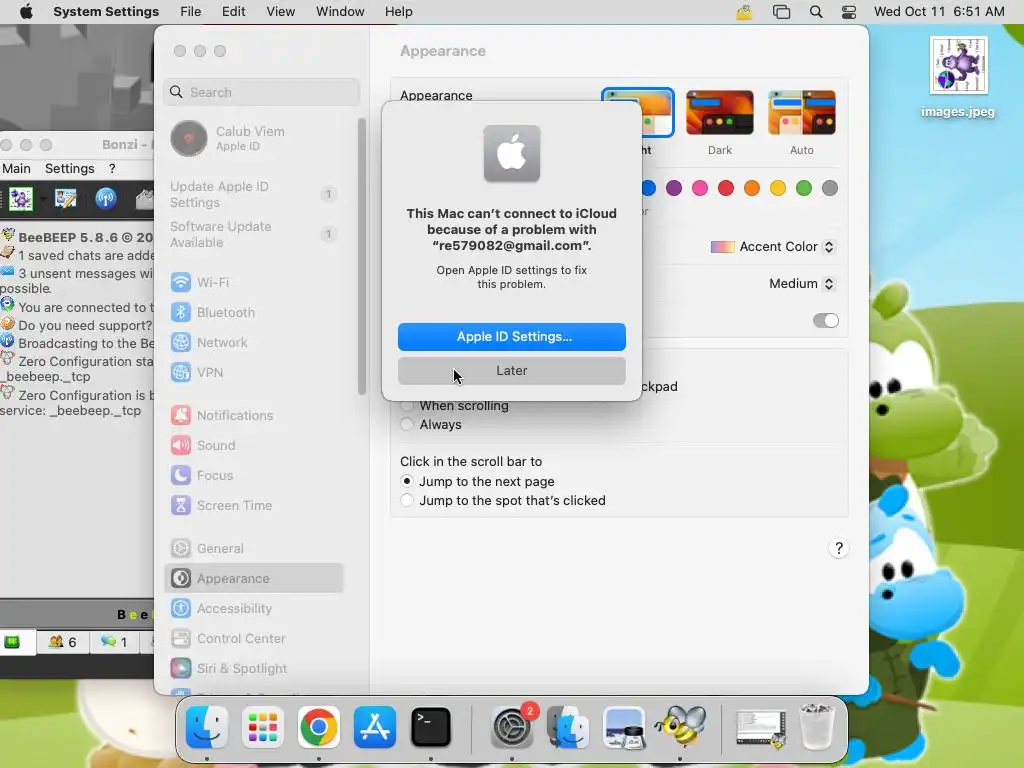Open Sound settings in sidebar
The image size is (1024, 768).
click(x=253, y=445)
